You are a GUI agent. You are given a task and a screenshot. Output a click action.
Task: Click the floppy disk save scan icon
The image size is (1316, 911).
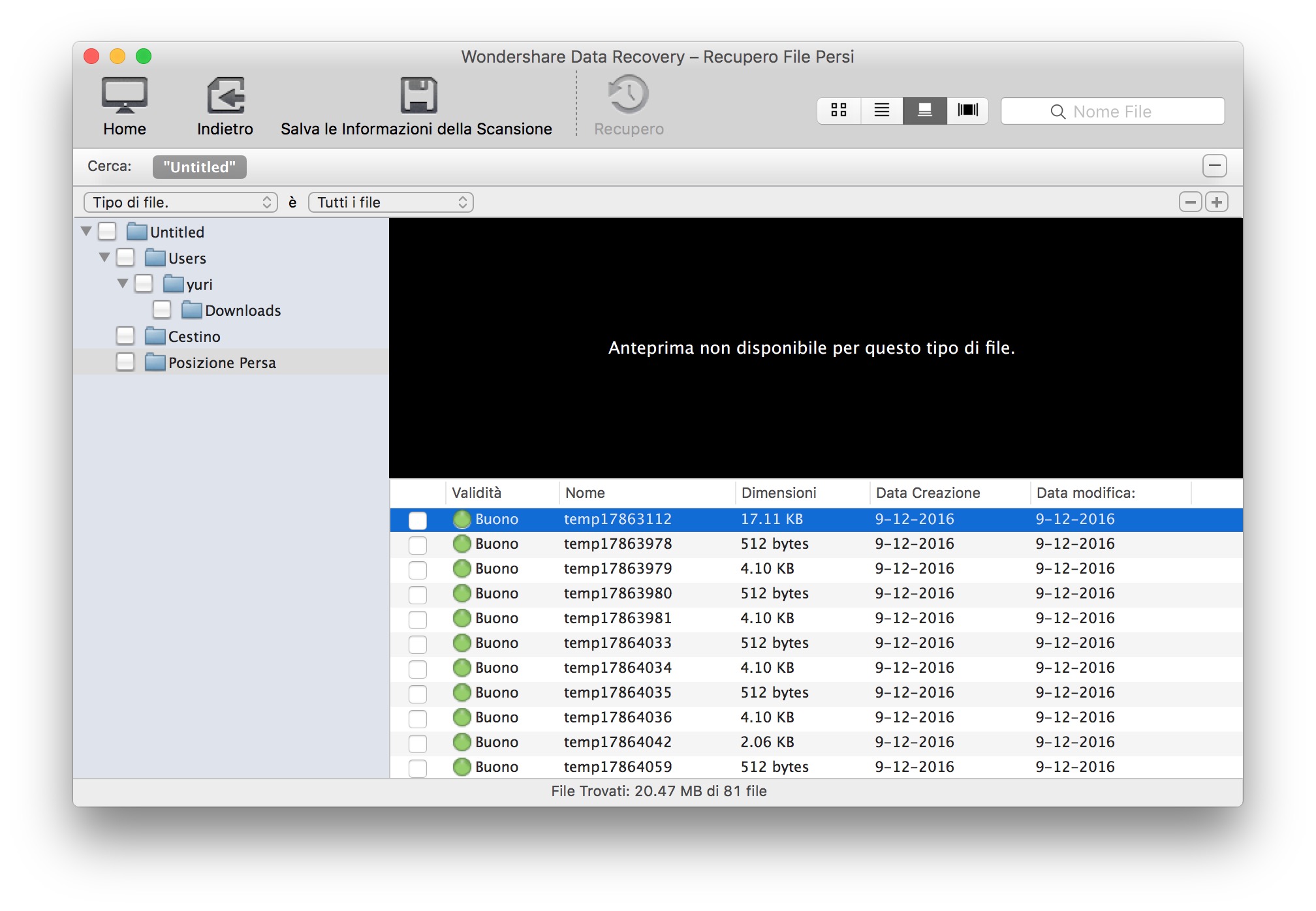coord(418,95)
